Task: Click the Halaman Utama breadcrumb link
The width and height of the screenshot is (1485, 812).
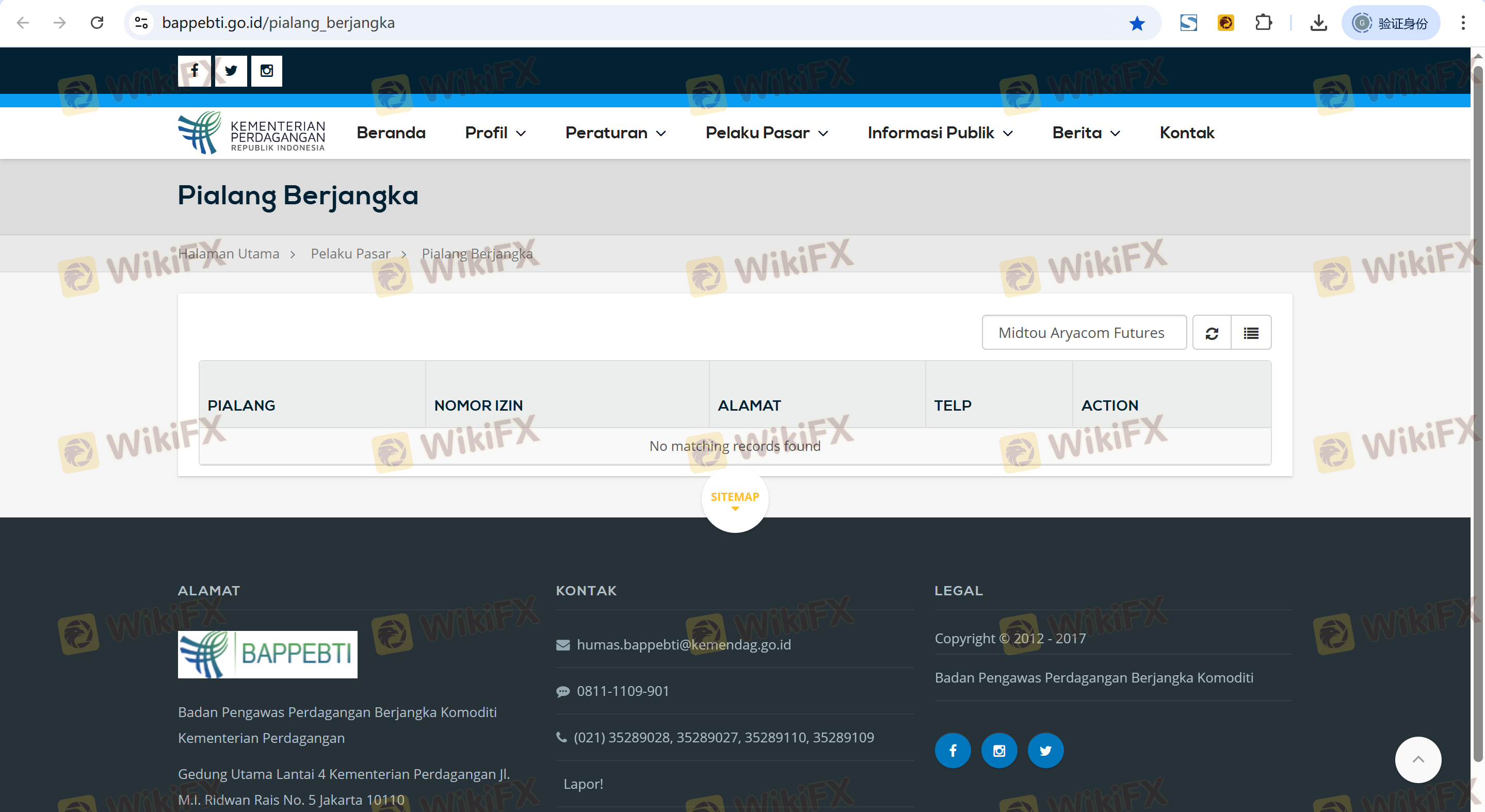Action: pos(228,254)
